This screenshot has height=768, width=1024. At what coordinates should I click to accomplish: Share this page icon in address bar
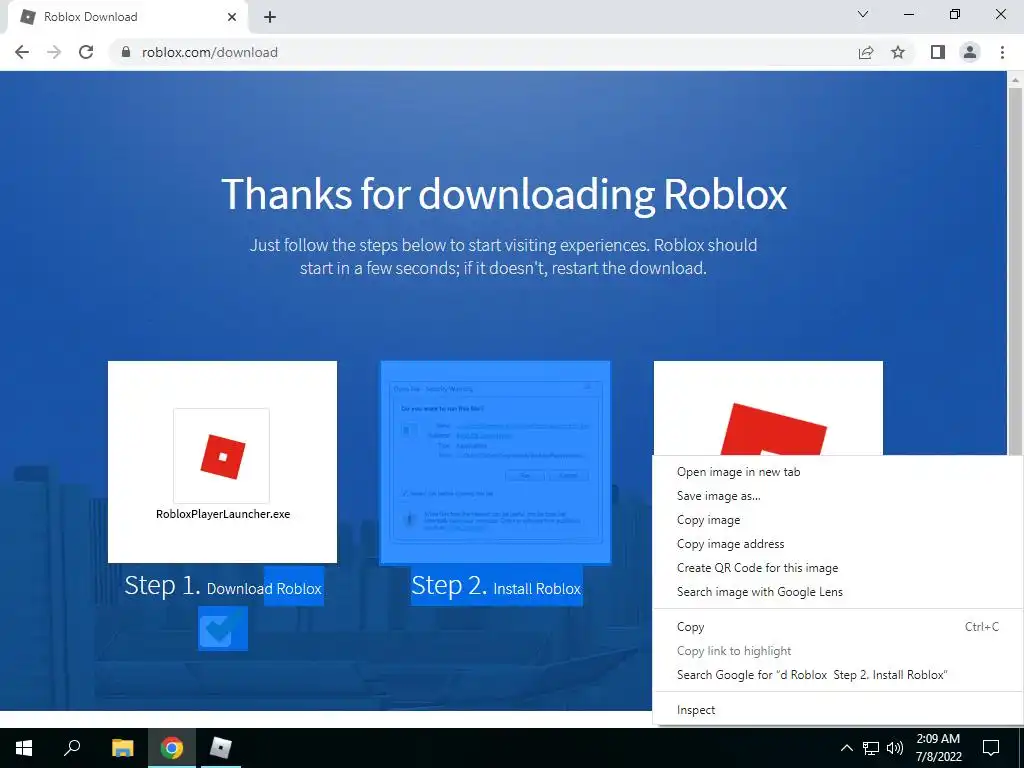point(866,52)
